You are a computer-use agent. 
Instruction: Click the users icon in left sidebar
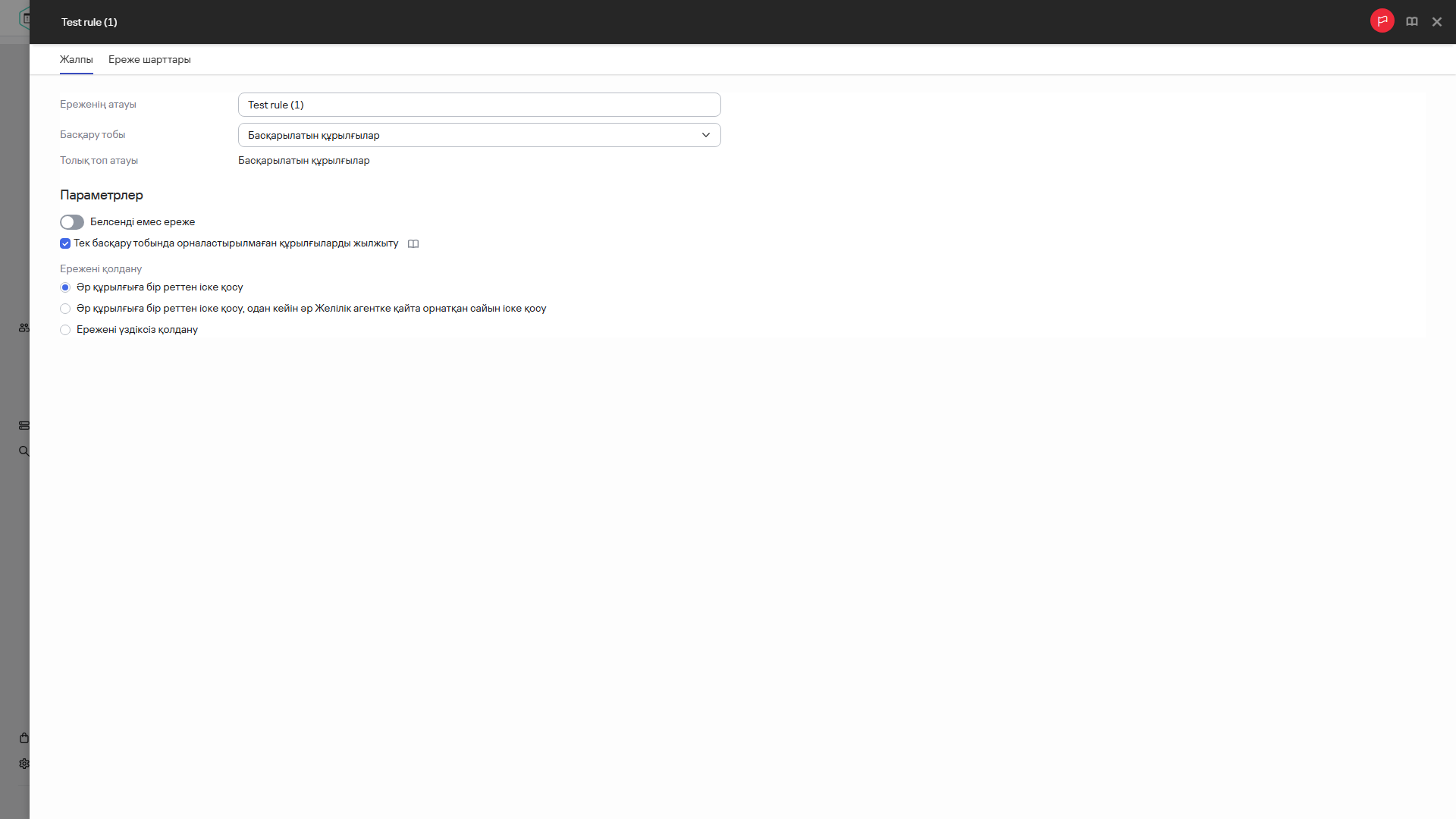pos(24,328)
